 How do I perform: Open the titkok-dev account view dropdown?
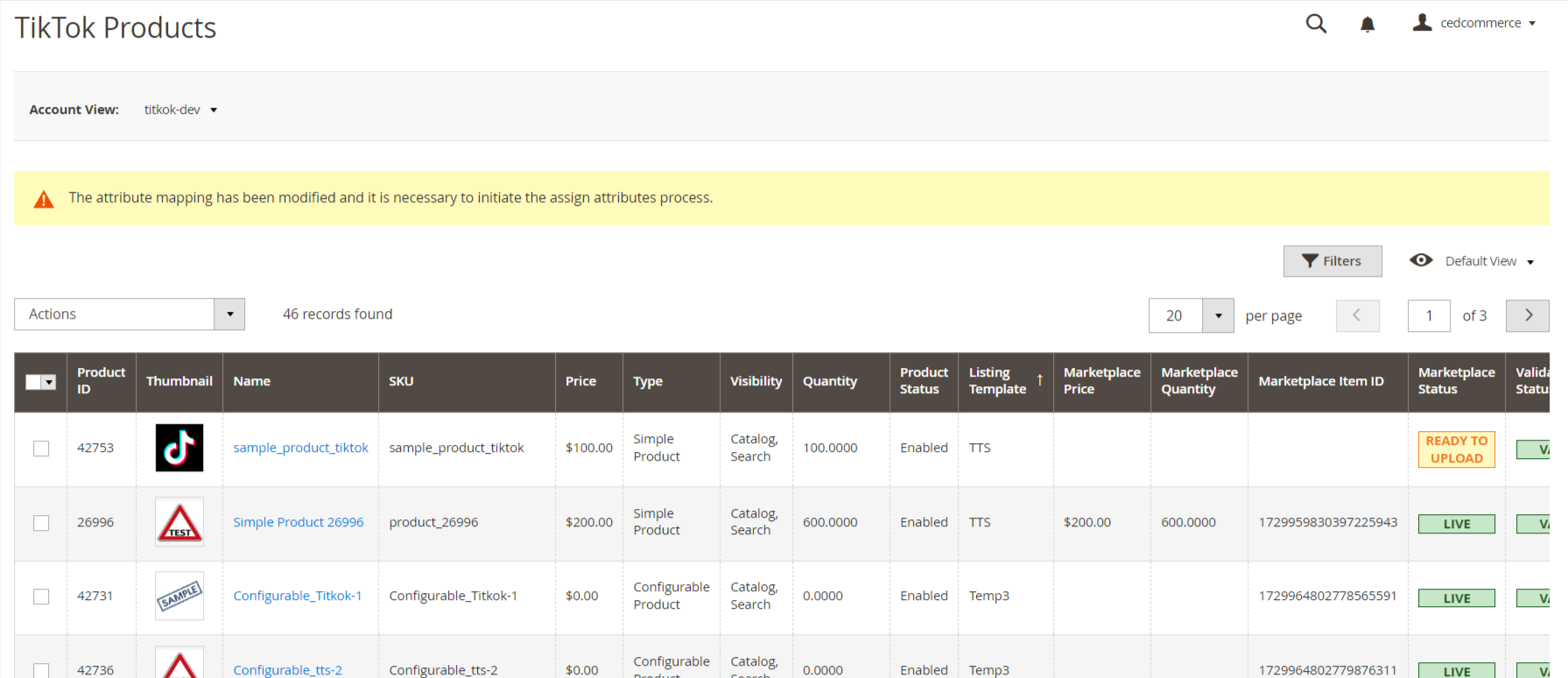180,109
